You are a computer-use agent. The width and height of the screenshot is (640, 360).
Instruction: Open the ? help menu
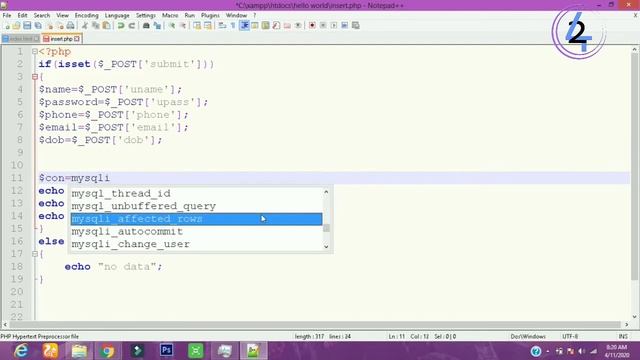point(255,16)
